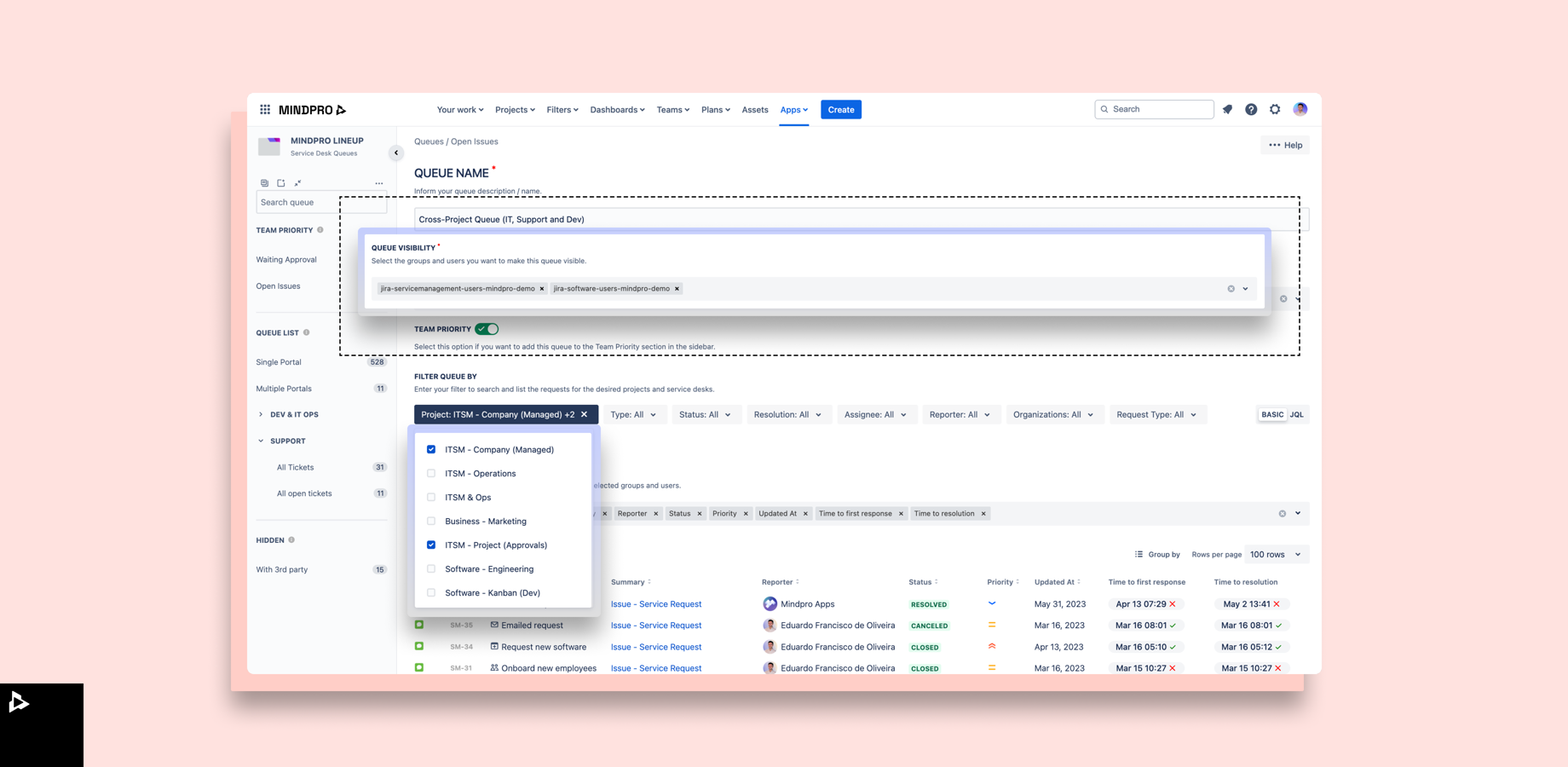Open Jira settings with the gear icon
The width and height of the screenshot is (1568, 767).
pyautogui.click(x=1275, y=109)
